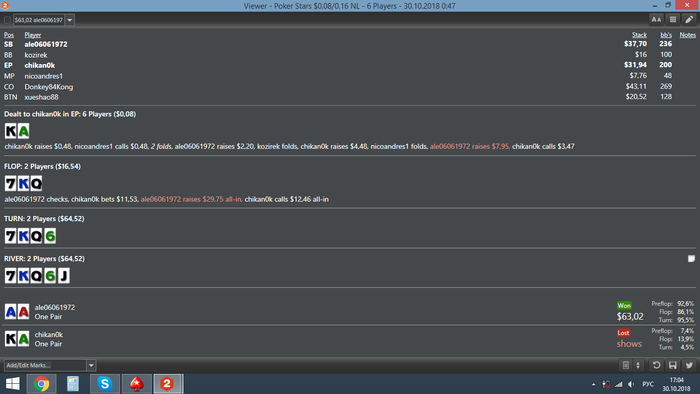Click chikan0k's KA hole cards in showdown
This screenshot has height=394, width=700.
17,339
